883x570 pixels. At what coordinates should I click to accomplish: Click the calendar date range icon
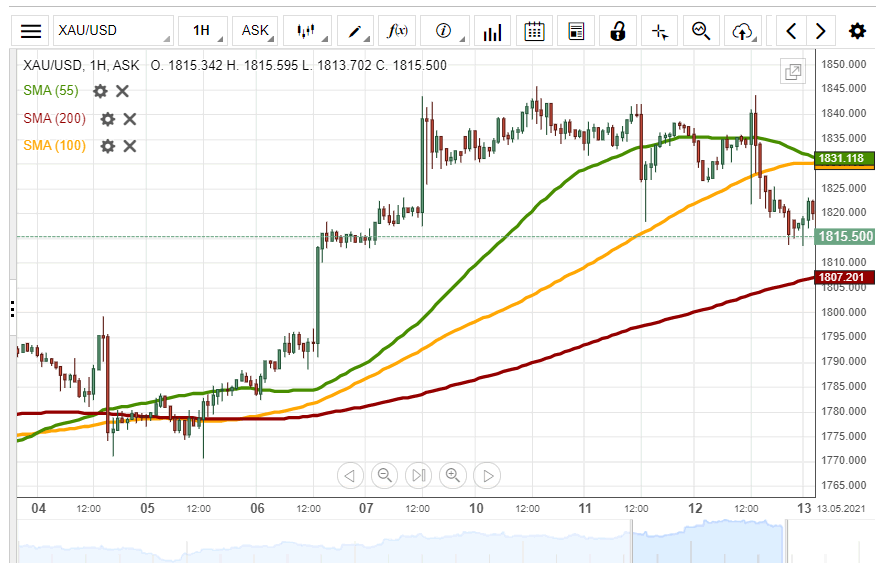535,31
